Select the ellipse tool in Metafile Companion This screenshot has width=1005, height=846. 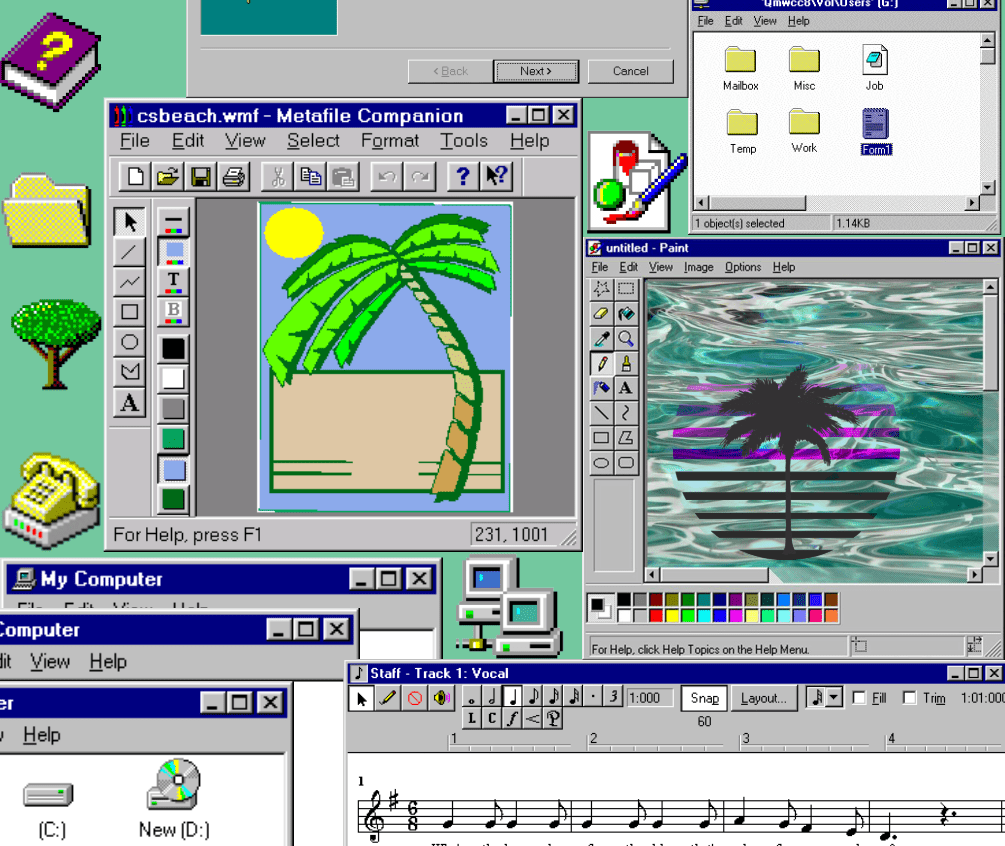coord(128,341)
